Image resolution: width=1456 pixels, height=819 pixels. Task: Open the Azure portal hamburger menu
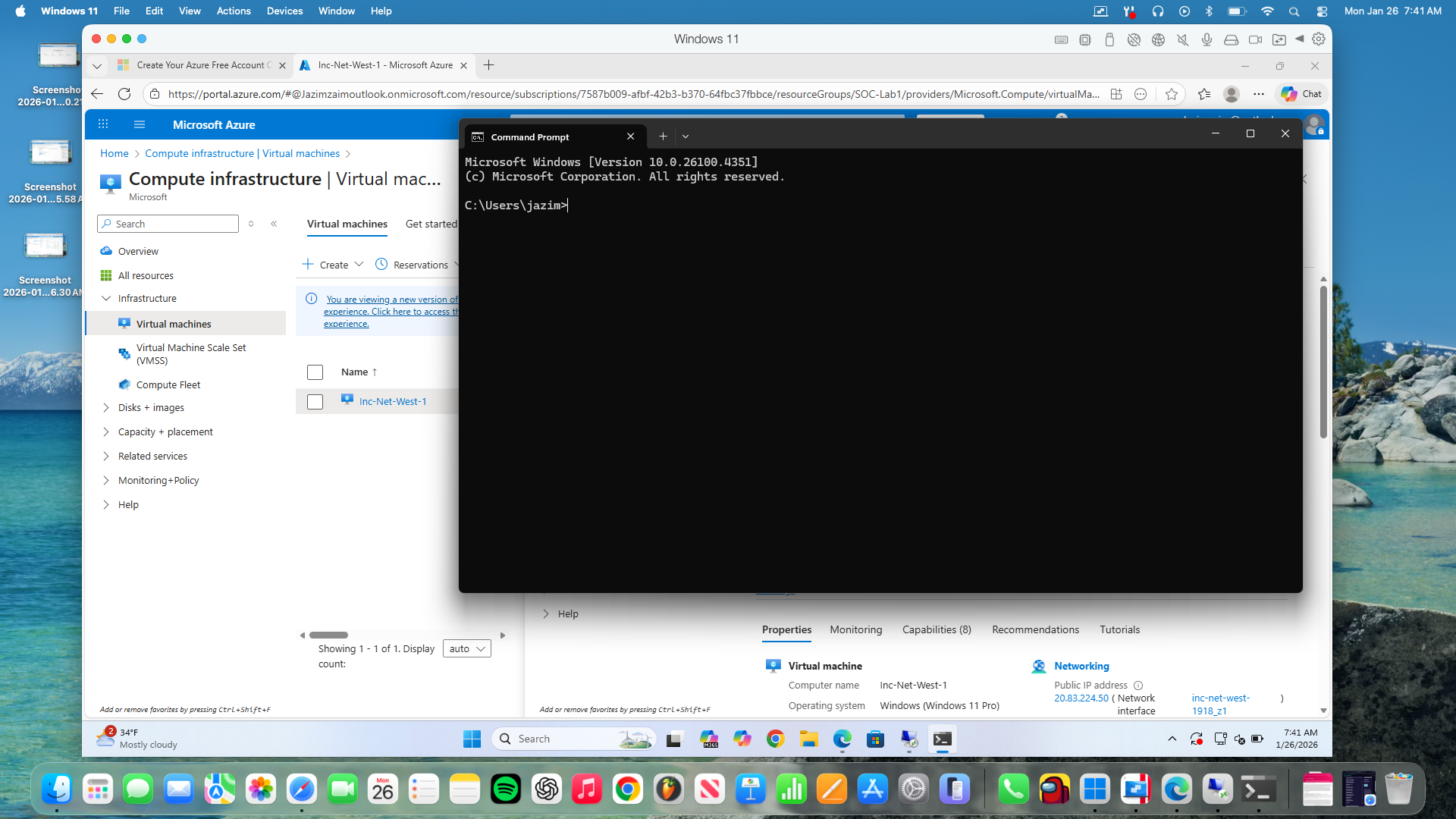[x=139, y=124]
